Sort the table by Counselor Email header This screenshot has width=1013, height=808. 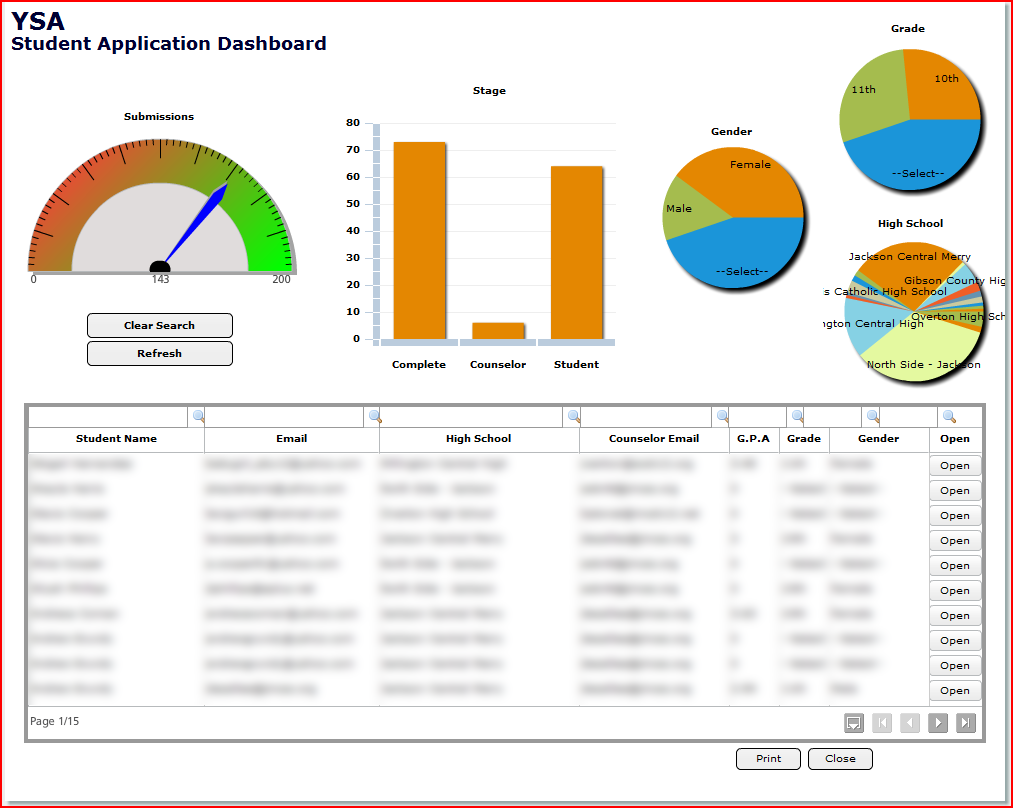coord(654,439)
